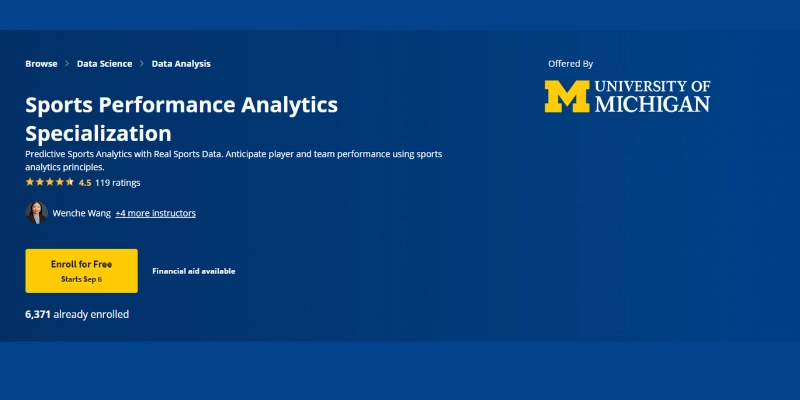Open the Financial aid available link
The height and width of the screenshot is (400, 800).
(x=194, y=271)
